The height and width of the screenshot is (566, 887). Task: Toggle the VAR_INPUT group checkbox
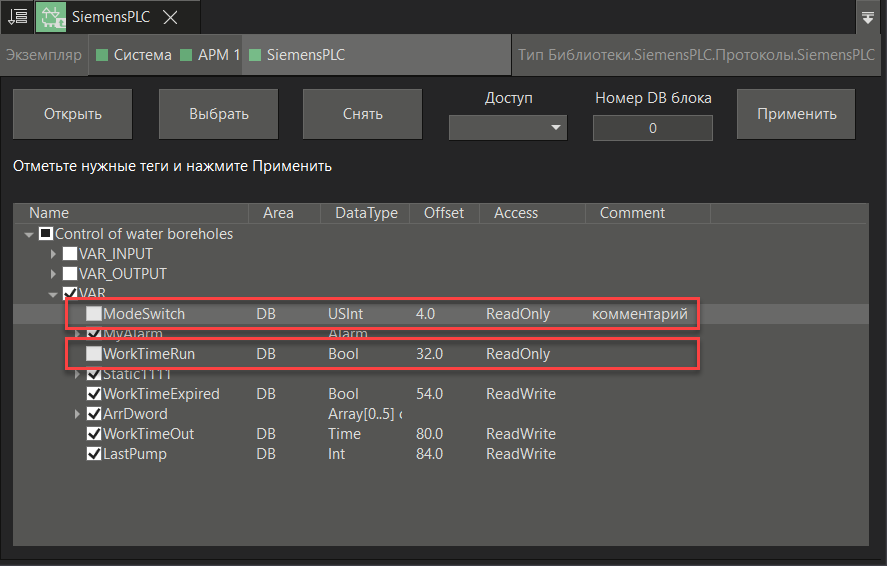(x=70, y=254)
